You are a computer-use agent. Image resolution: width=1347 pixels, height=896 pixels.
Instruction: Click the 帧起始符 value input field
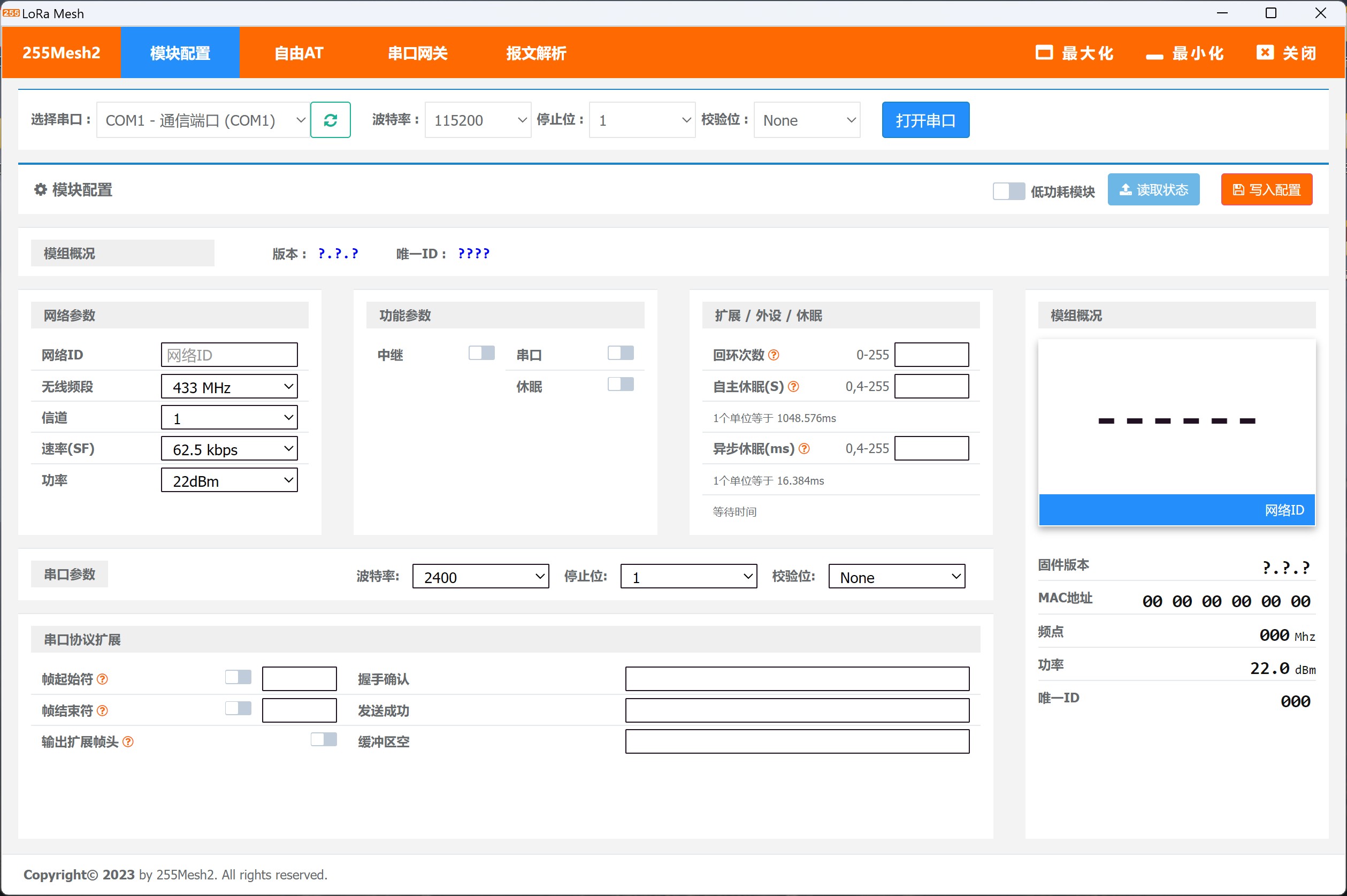(300, 679)
